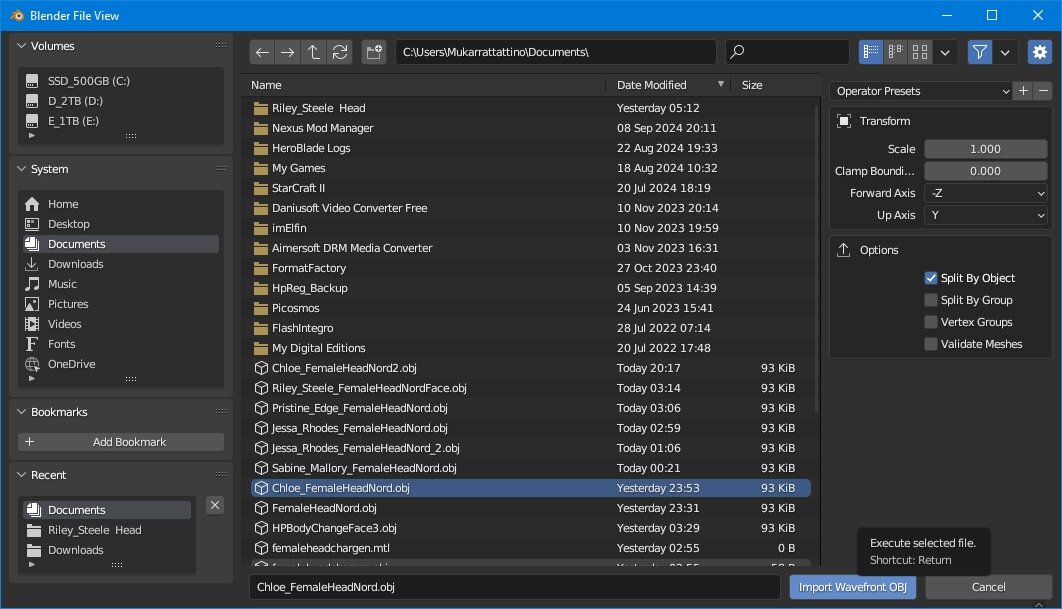The height and width of the screenshot is (609, 1062).
Task: Select Sabine_Mallory_FemaleHeadNord.obj file
Action: coord(531,468)
